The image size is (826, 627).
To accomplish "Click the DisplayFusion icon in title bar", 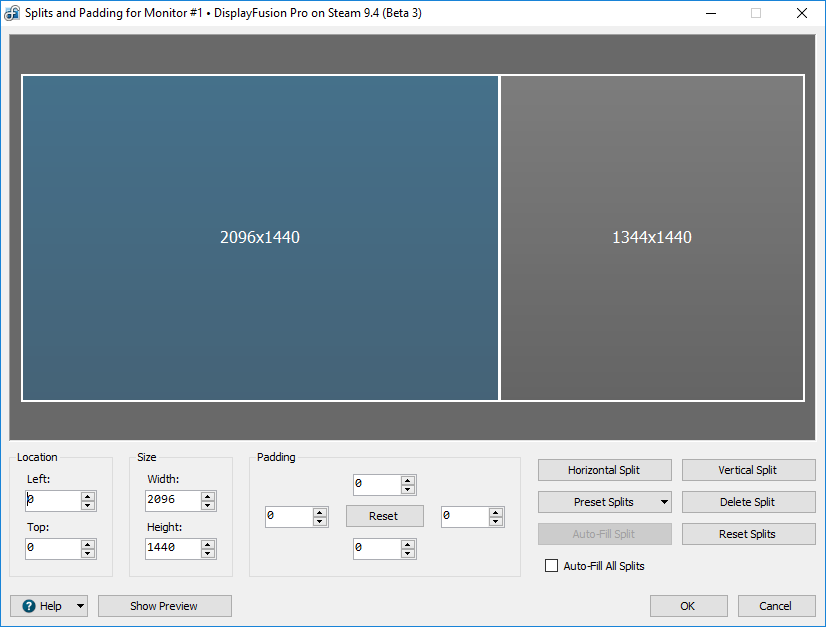I will coord(12,13).
